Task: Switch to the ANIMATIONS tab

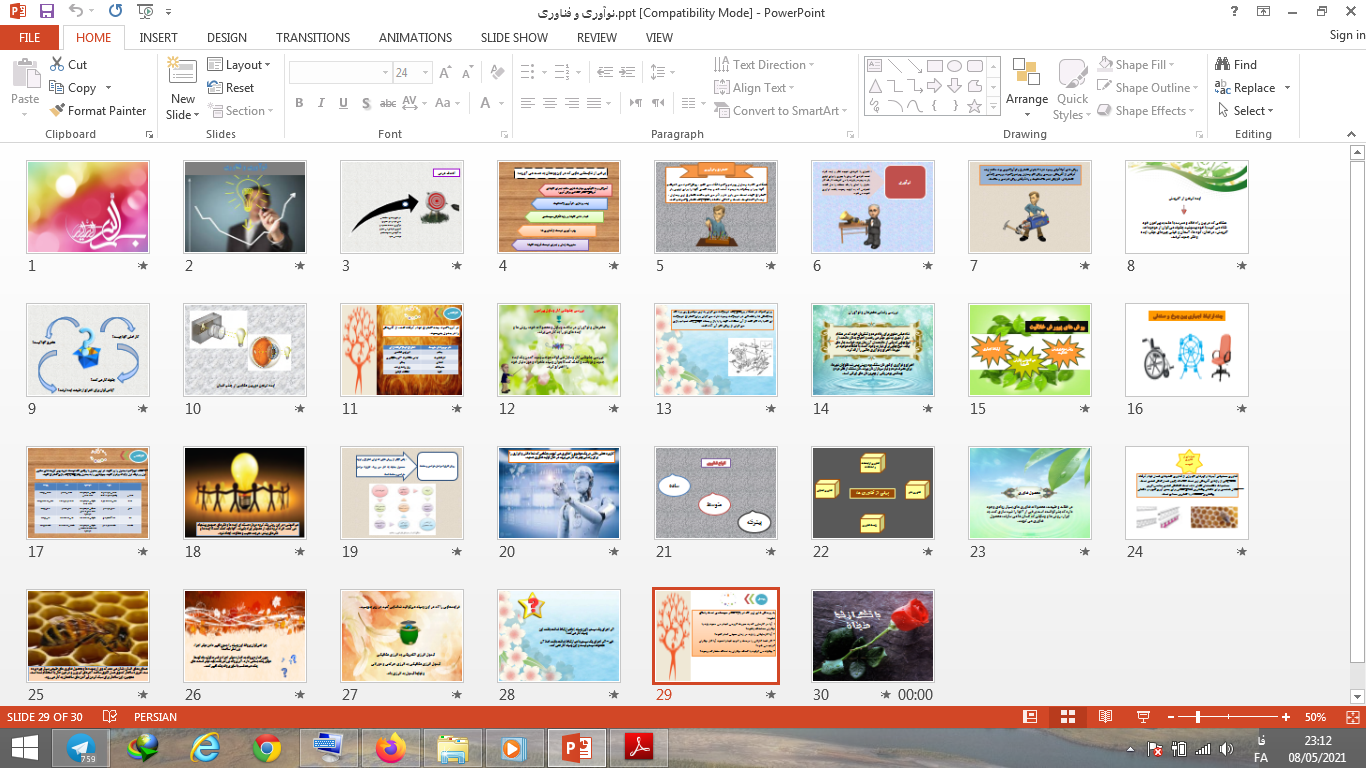Action: [415, 38]
